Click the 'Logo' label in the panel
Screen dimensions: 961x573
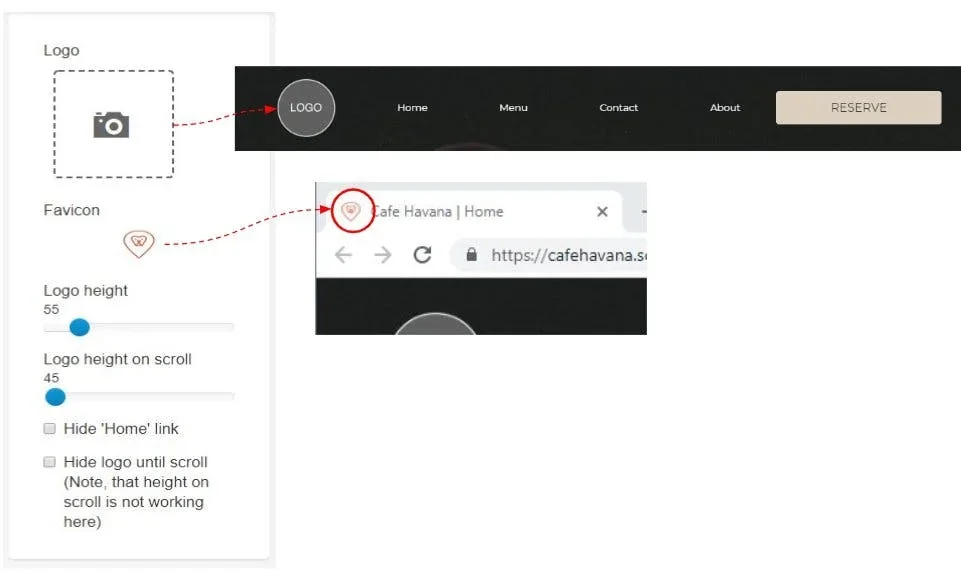click(x=61, y=50)
